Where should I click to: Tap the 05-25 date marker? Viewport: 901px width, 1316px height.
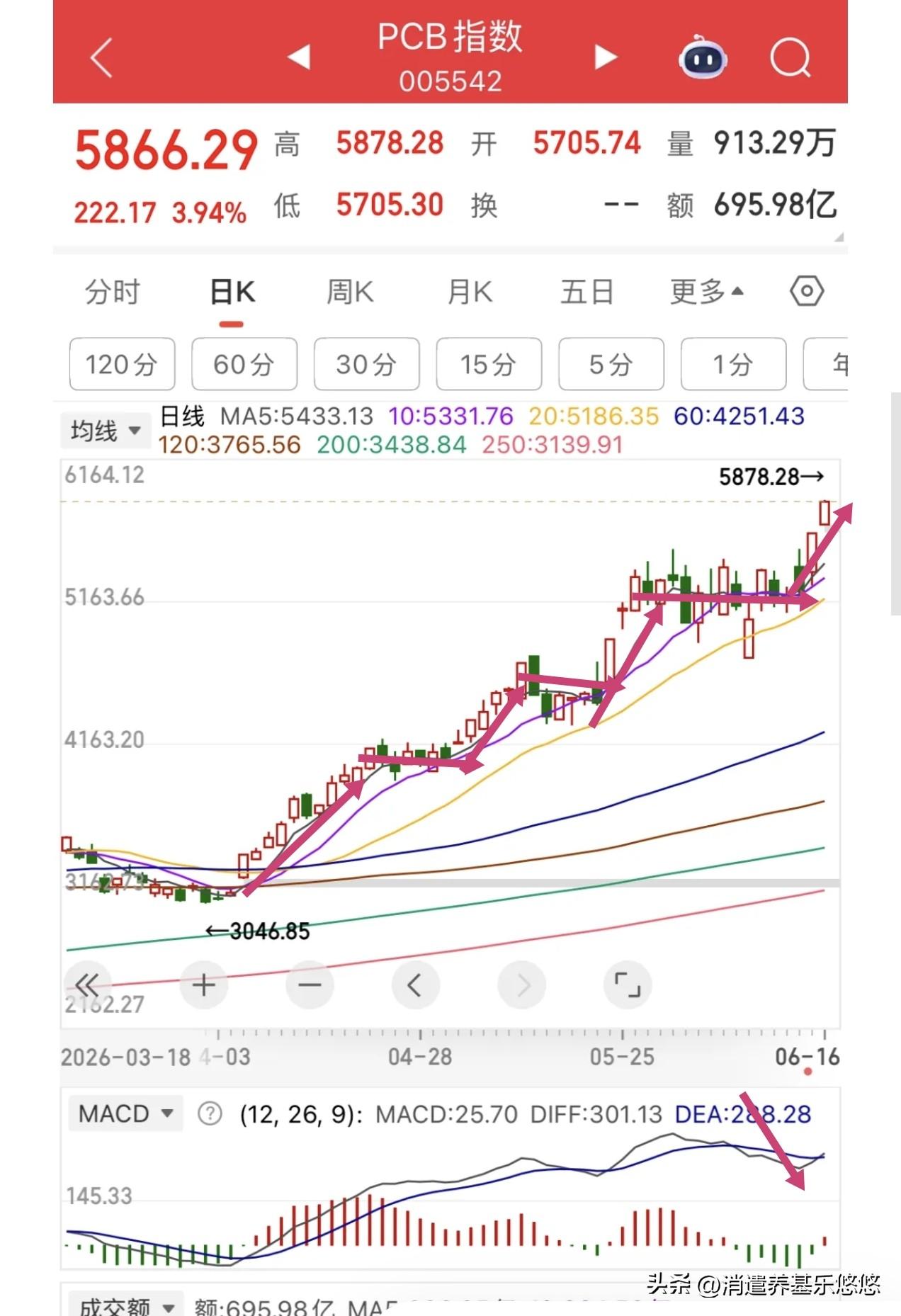click(x=622, y=1057)
